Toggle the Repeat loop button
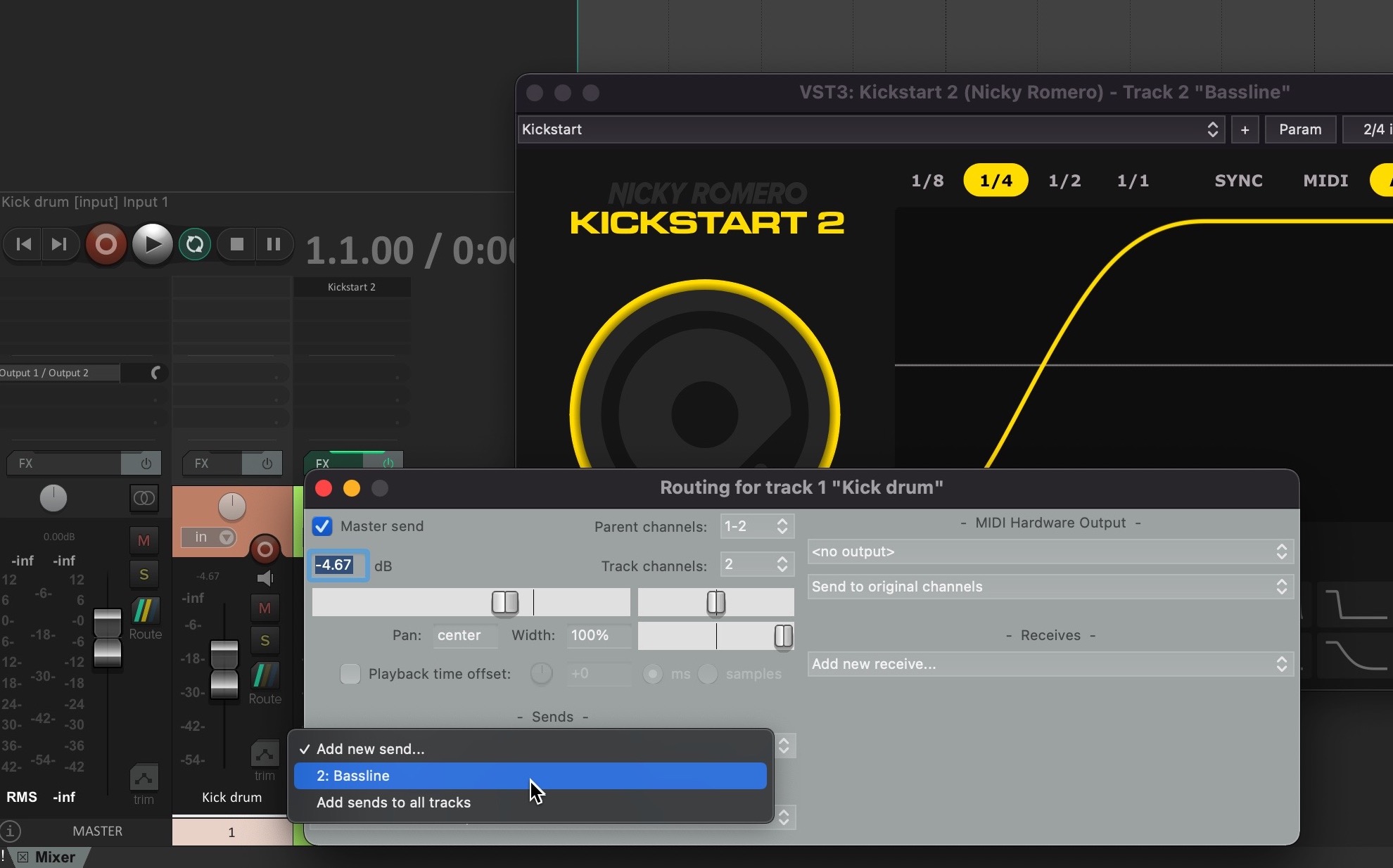1393x868 pixels. (195, 244)
